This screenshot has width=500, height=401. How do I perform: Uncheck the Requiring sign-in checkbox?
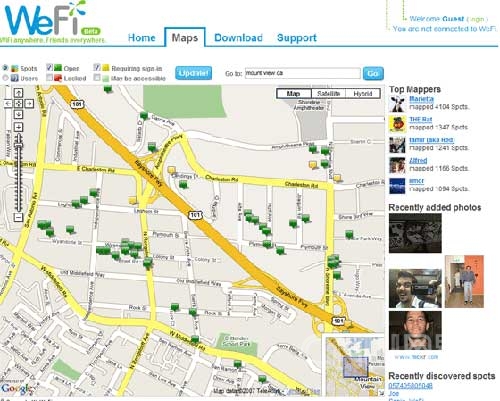[97, 68]
